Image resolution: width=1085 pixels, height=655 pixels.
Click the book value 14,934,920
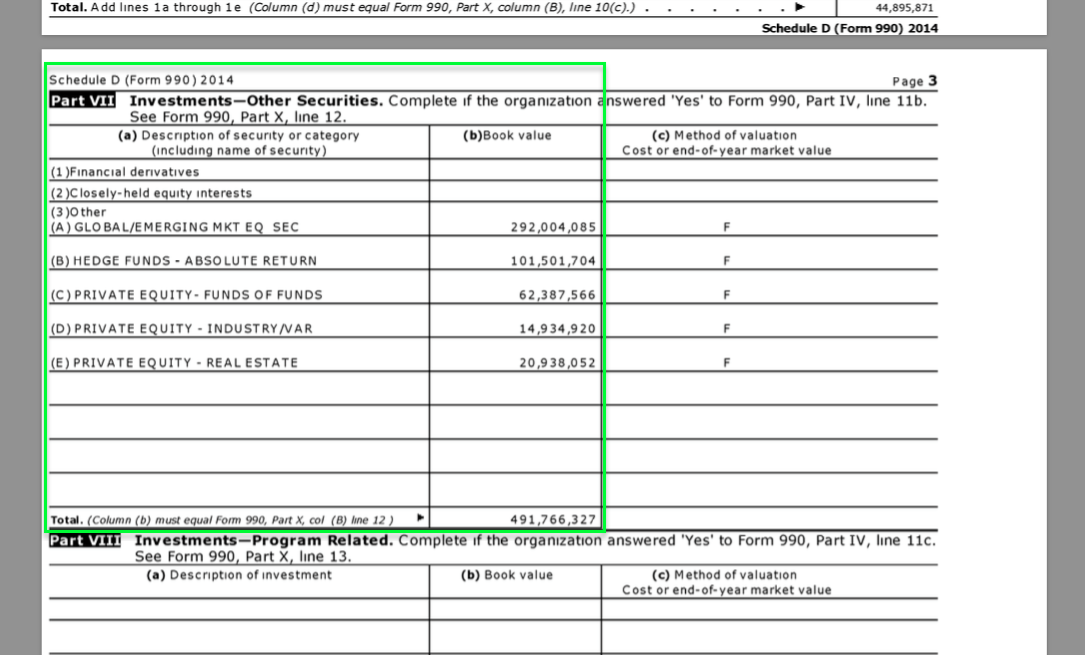click(x=557, y=329)
